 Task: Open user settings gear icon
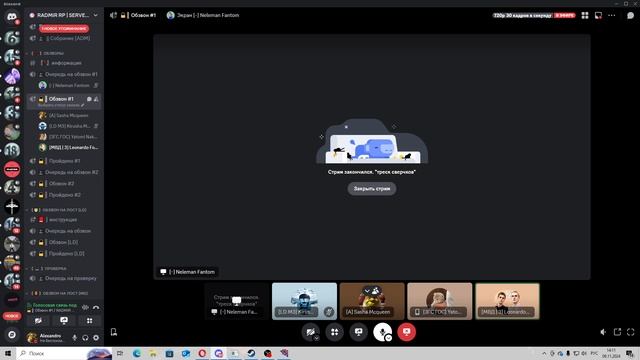coord(96,338)
